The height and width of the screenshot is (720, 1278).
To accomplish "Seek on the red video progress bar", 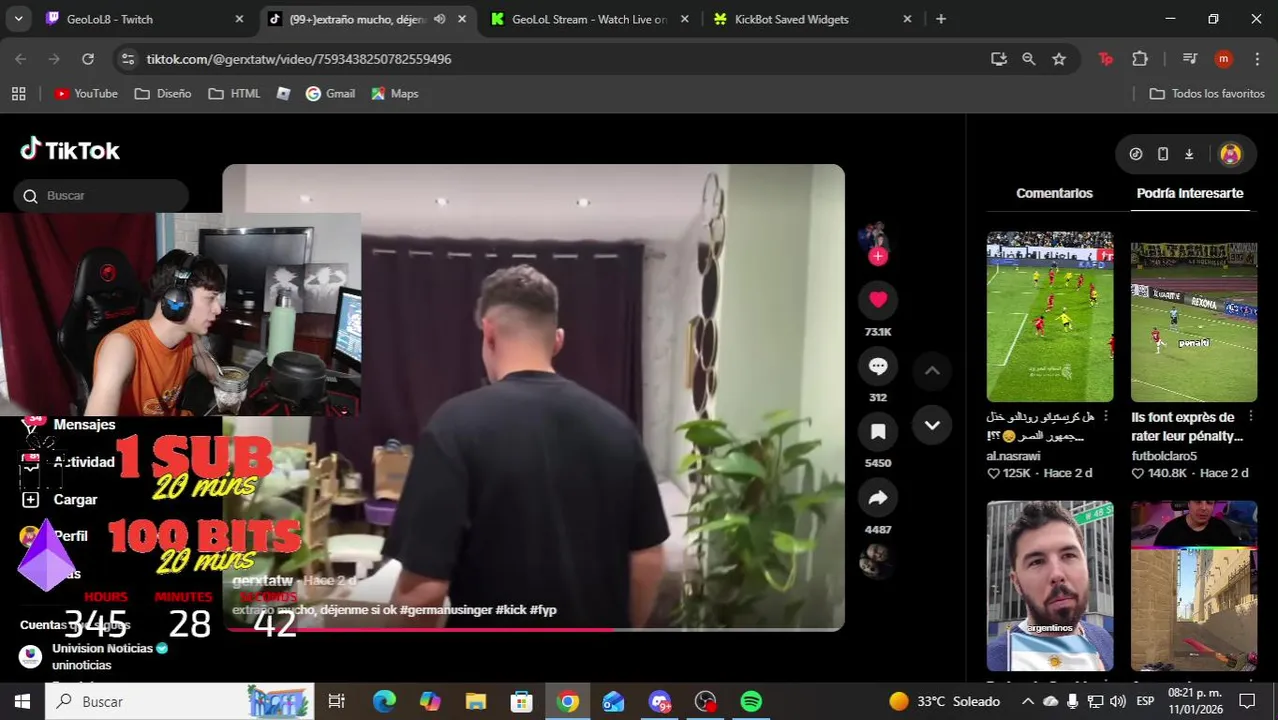I will tap(533, 629).
